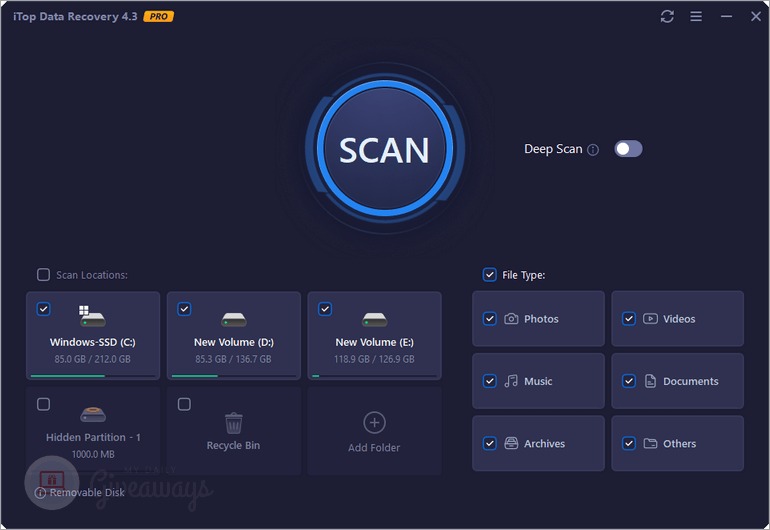The height and width of the screenshot is (530, 770).
Task: Uncheck the New Volume (E:) checkbox
Action: [x=325, y=309]
